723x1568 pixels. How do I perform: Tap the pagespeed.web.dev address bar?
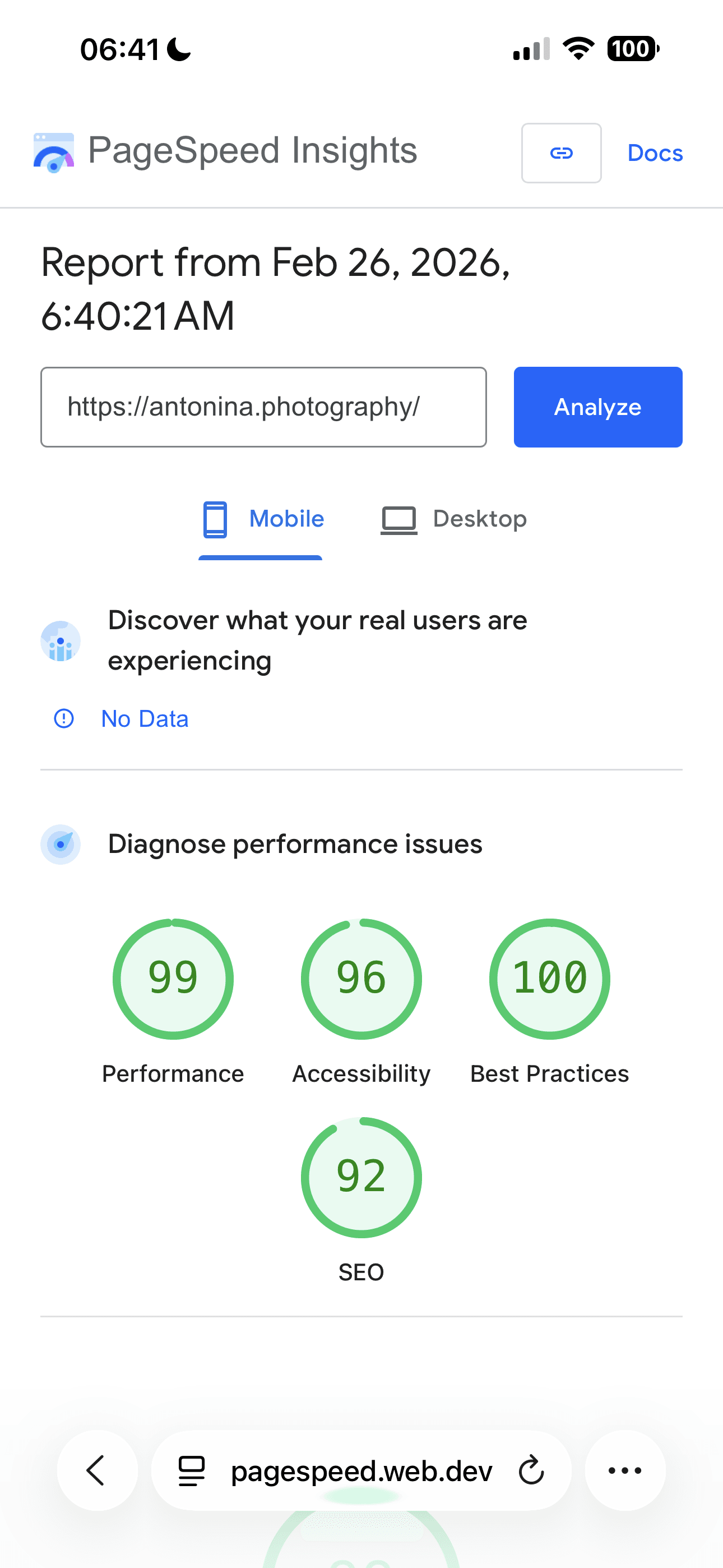tap(361, 1471)
